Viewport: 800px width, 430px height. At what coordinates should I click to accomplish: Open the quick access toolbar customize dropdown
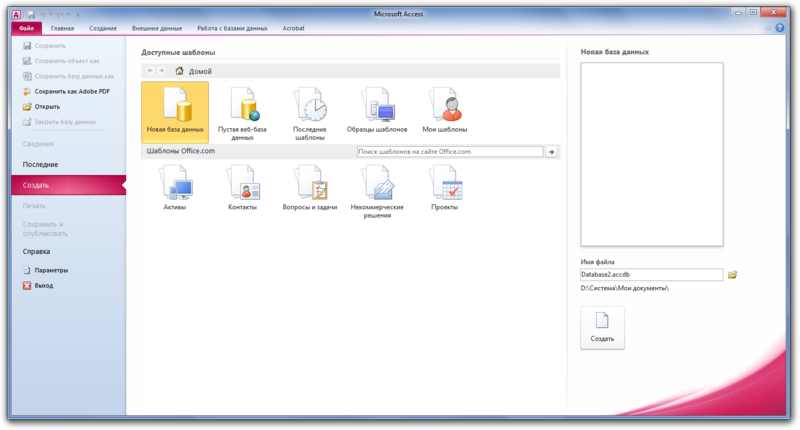[x=78, y=15]
